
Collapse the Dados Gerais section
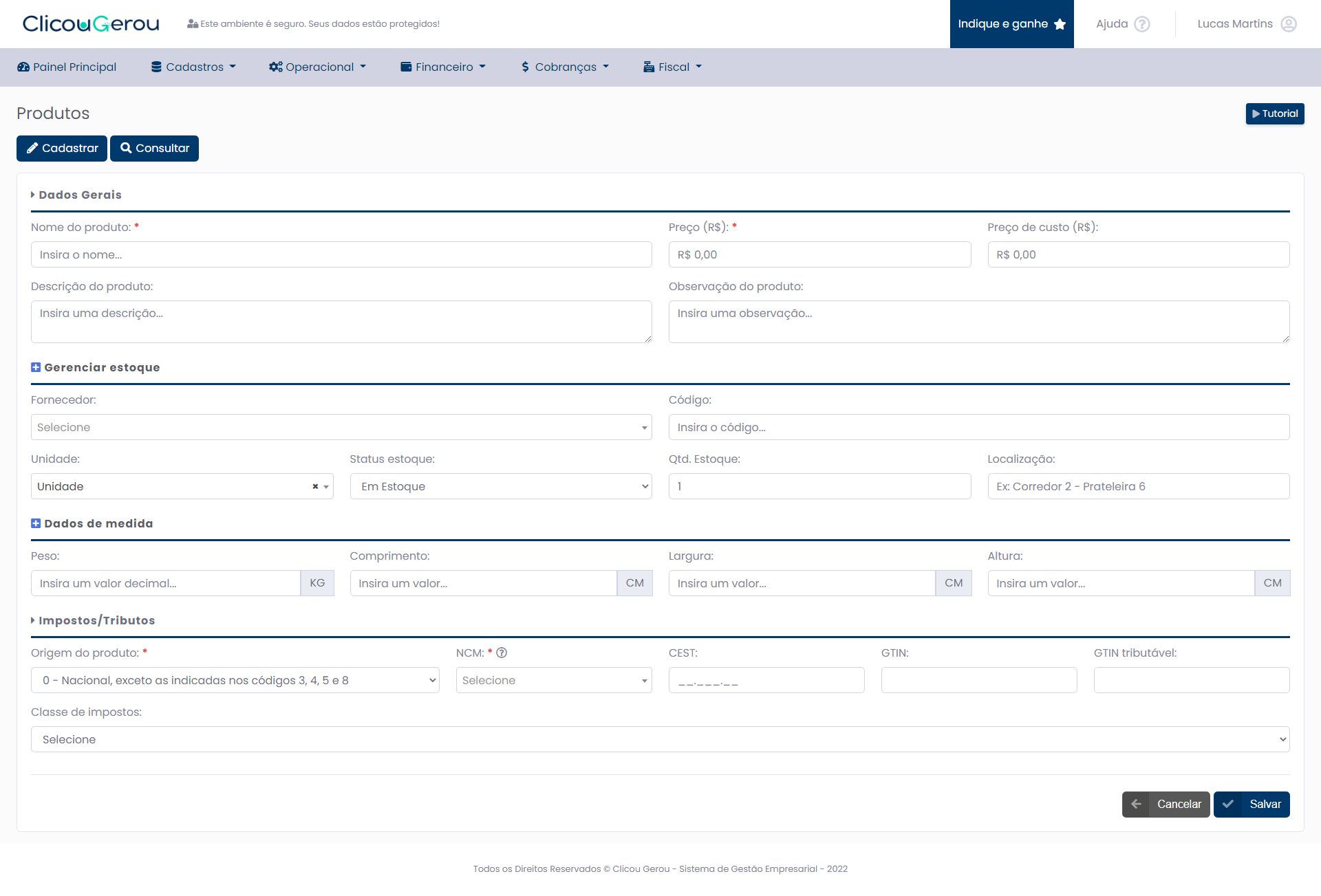(76, 195)
